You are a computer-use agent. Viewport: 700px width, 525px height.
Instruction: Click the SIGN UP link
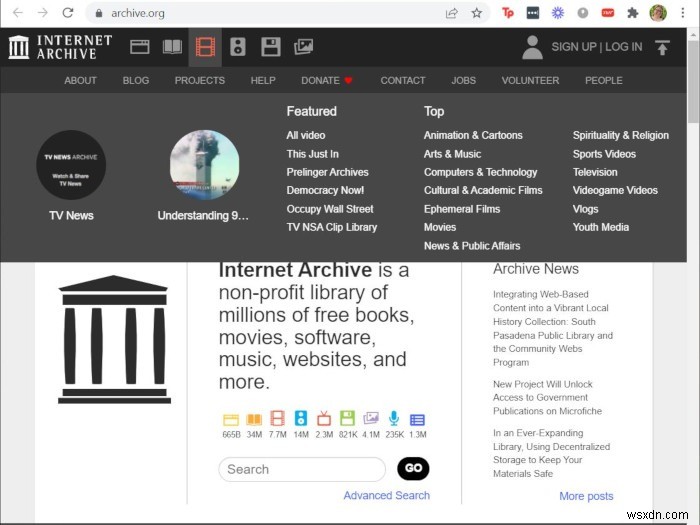[x=574, y=47]
